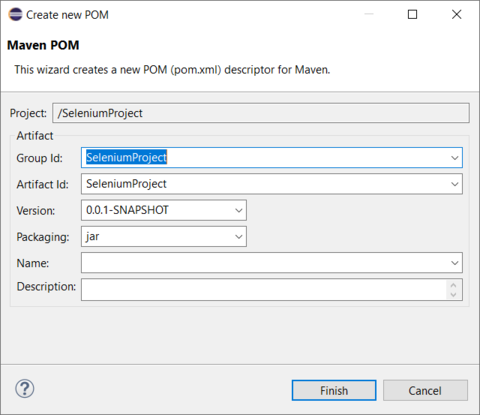Click the Eclipse icon in title bar
The image size is (480, 415).
pos(15,14)
